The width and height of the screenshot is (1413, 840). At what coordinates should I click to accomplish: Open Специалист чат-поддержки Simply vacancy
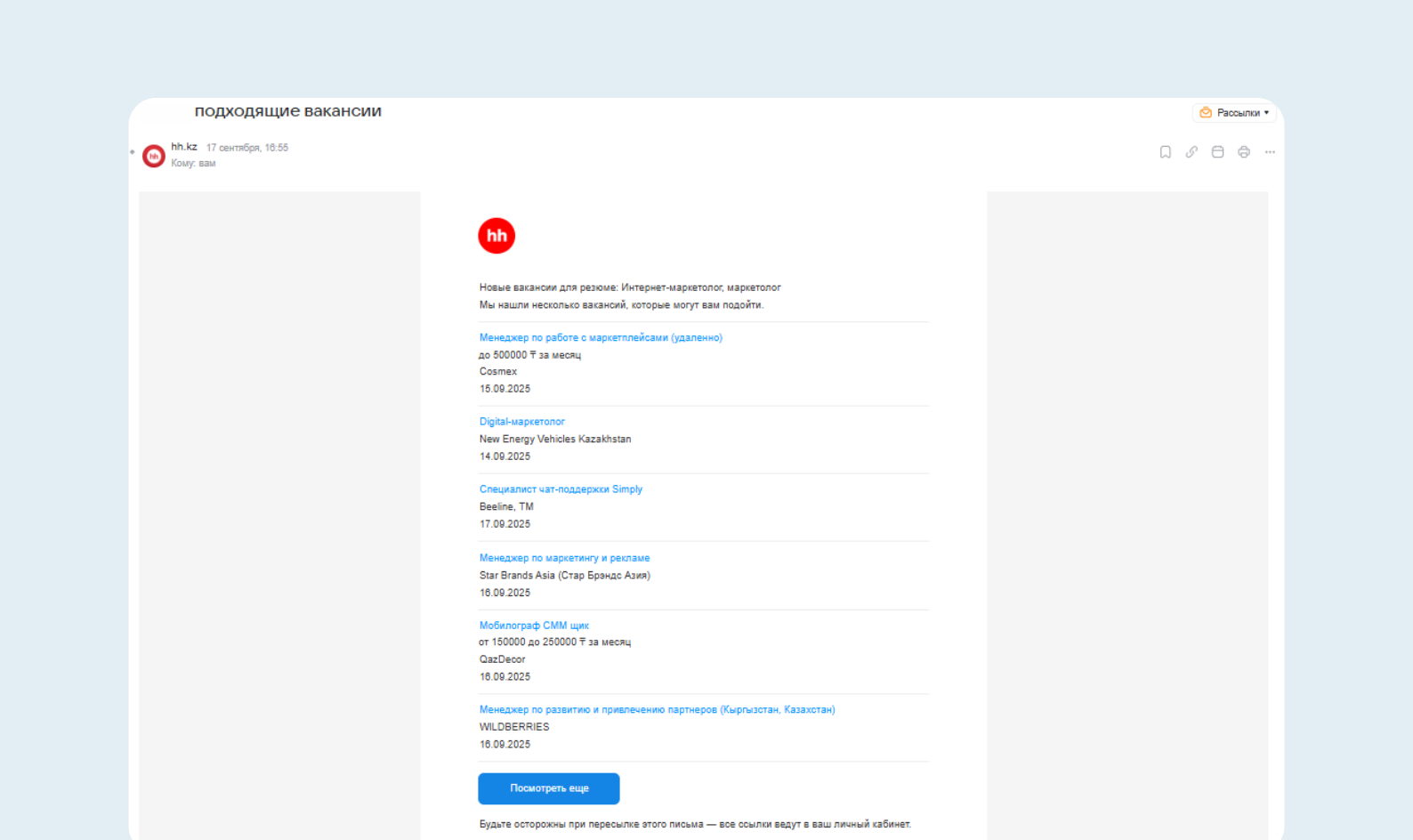pyautogui.click(x=561, y=489)
